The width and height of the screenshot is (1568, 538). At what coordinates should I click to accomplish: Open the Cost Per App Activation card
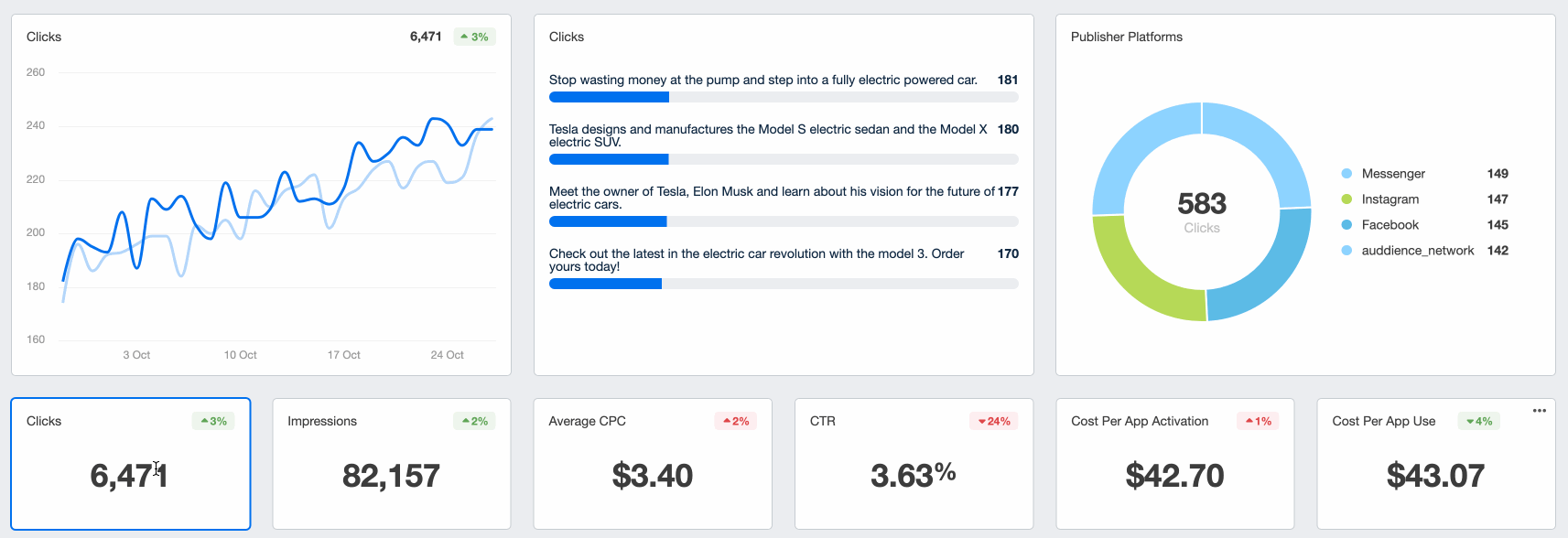1174,464
